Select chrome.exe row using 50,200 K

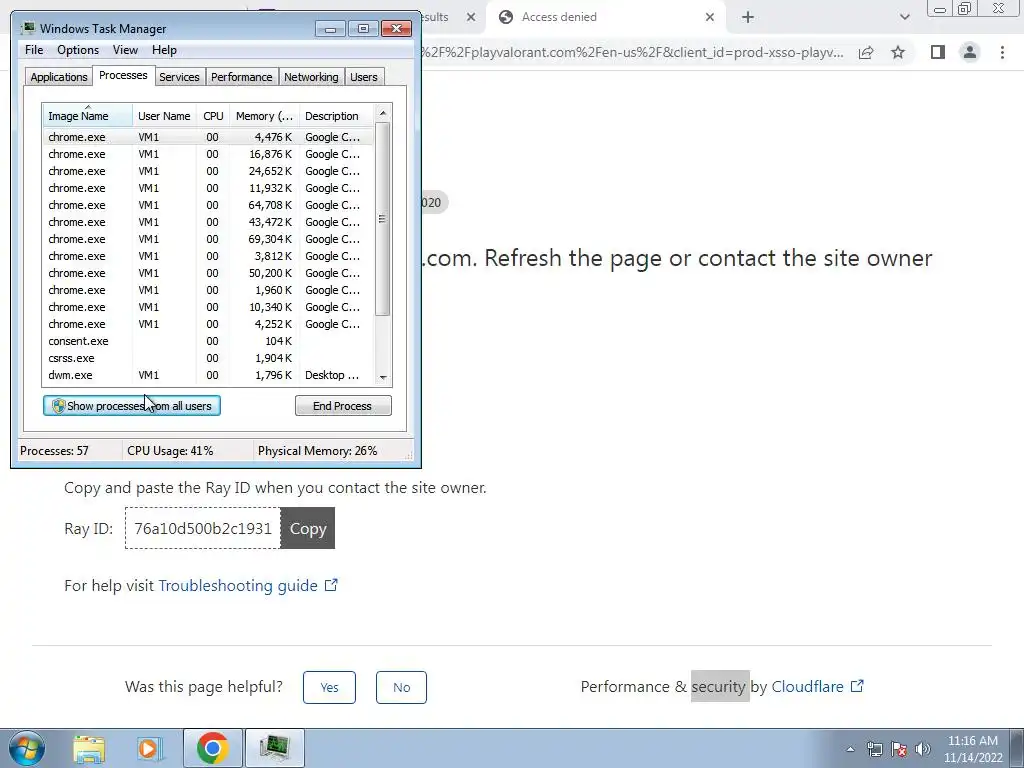click(x=209, y=273)
